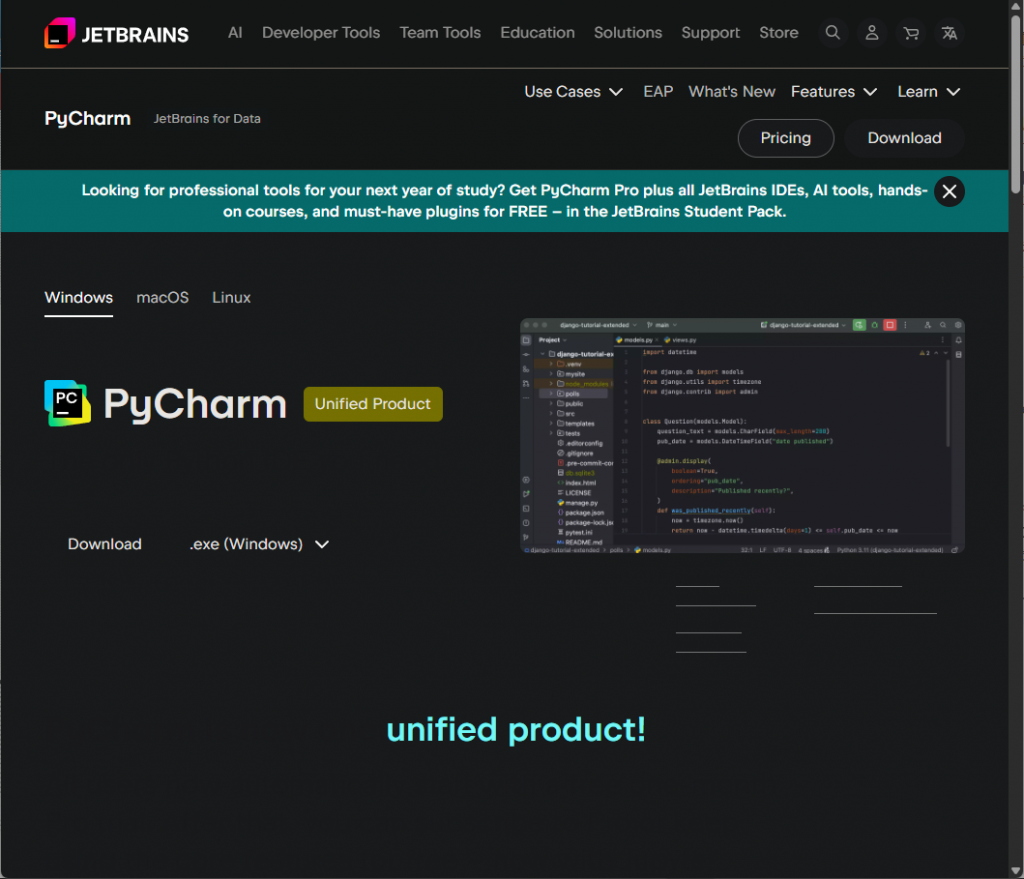Click the scrollbar down arrow
The width and height of the screenshot is (1024, 879).
pos(1016,871)
